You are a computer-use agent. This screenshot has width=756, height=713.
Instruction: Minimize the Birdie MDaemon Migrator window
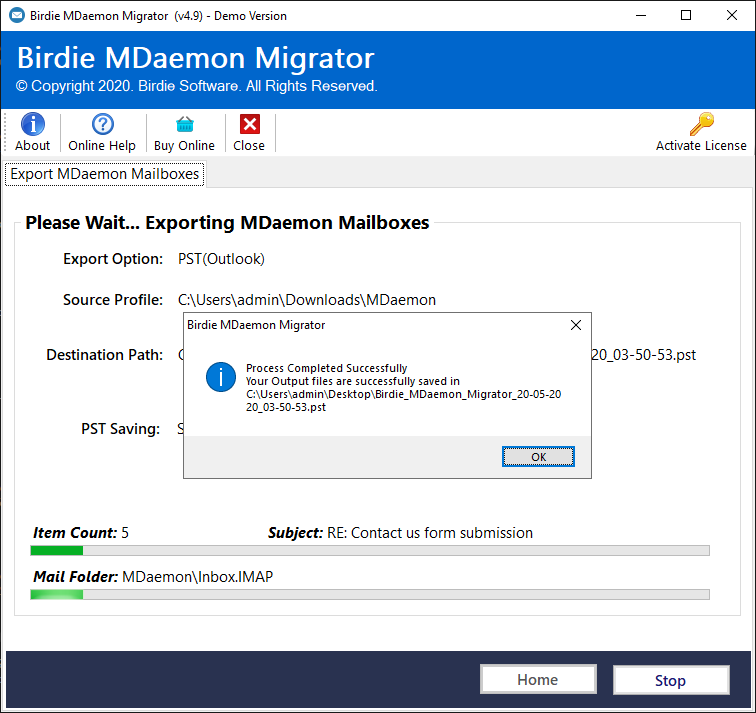641,15
